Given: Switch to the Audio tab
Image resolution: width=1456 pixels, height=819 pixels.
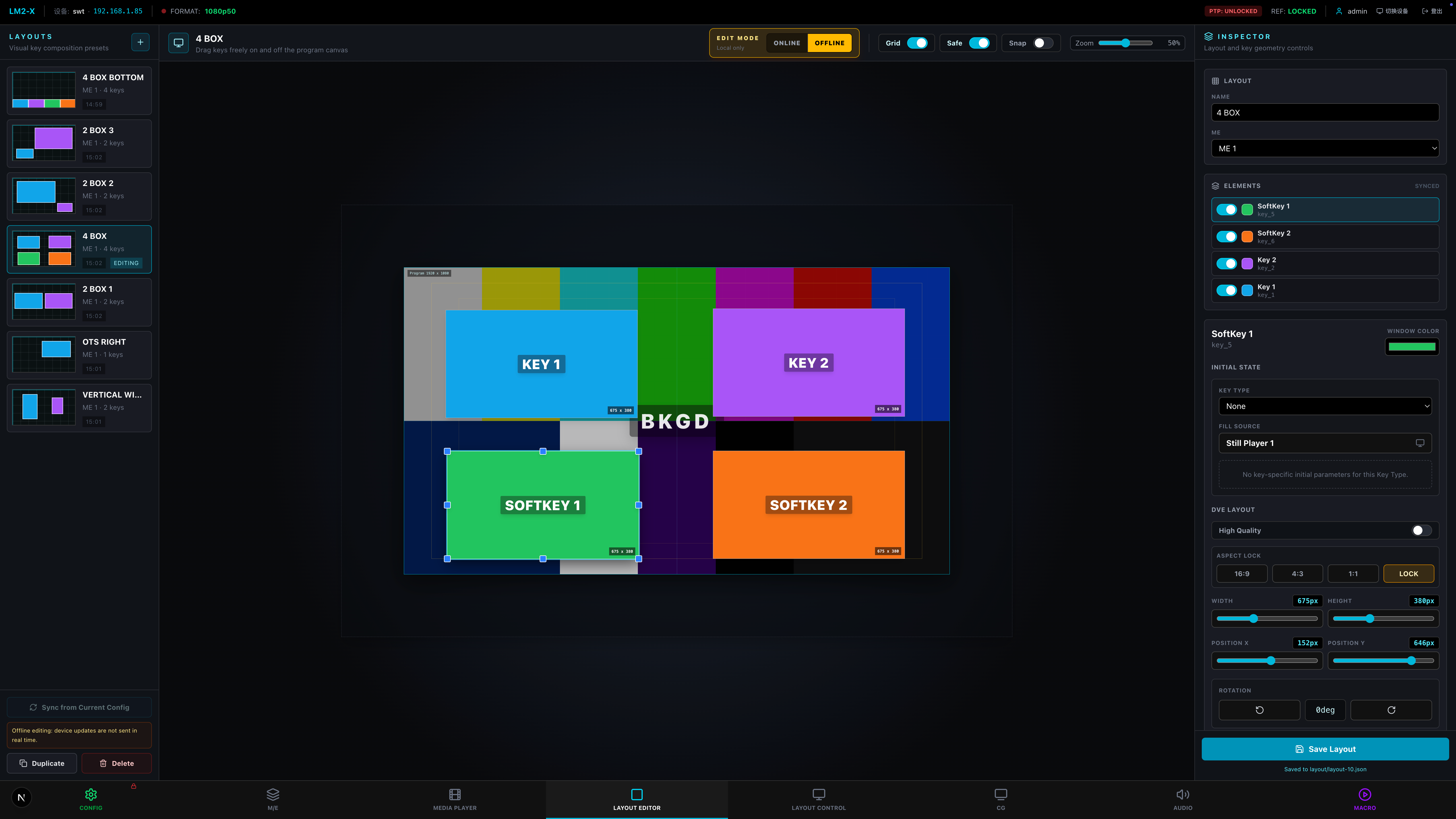Looking at the screenshot, I should coord(1182,799).
